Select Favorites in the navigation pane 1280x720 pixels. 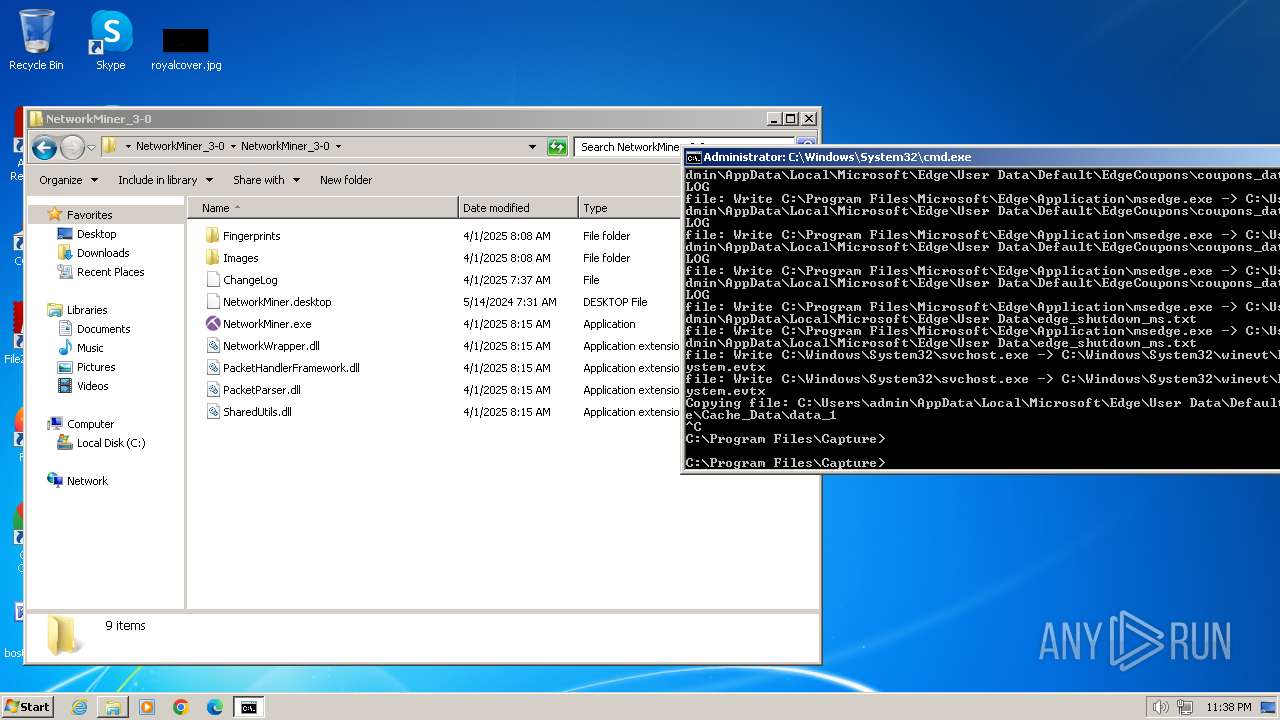pos(89,215)
